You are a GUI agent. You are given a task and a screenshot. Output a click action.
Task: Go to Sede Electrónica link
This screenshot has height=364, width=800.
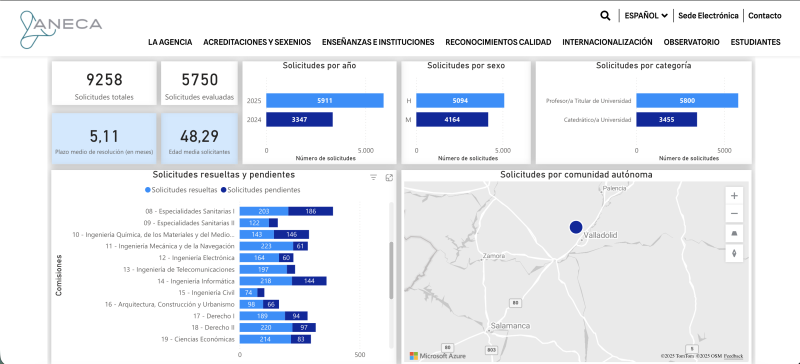pyautogui.click(x=708, y=16)
